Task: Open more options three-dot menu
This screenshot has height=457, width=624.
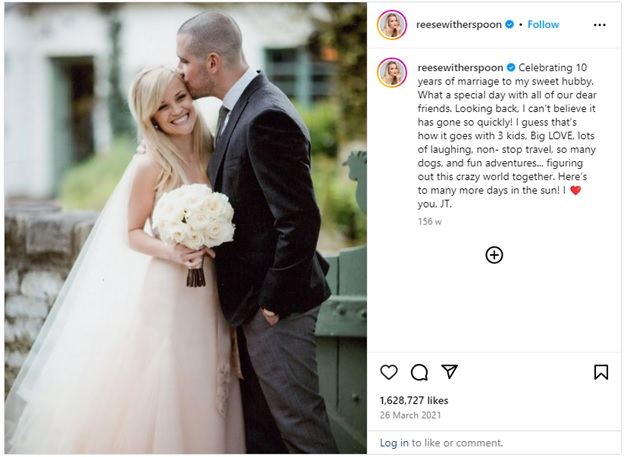Action: [x=599, y=25]
